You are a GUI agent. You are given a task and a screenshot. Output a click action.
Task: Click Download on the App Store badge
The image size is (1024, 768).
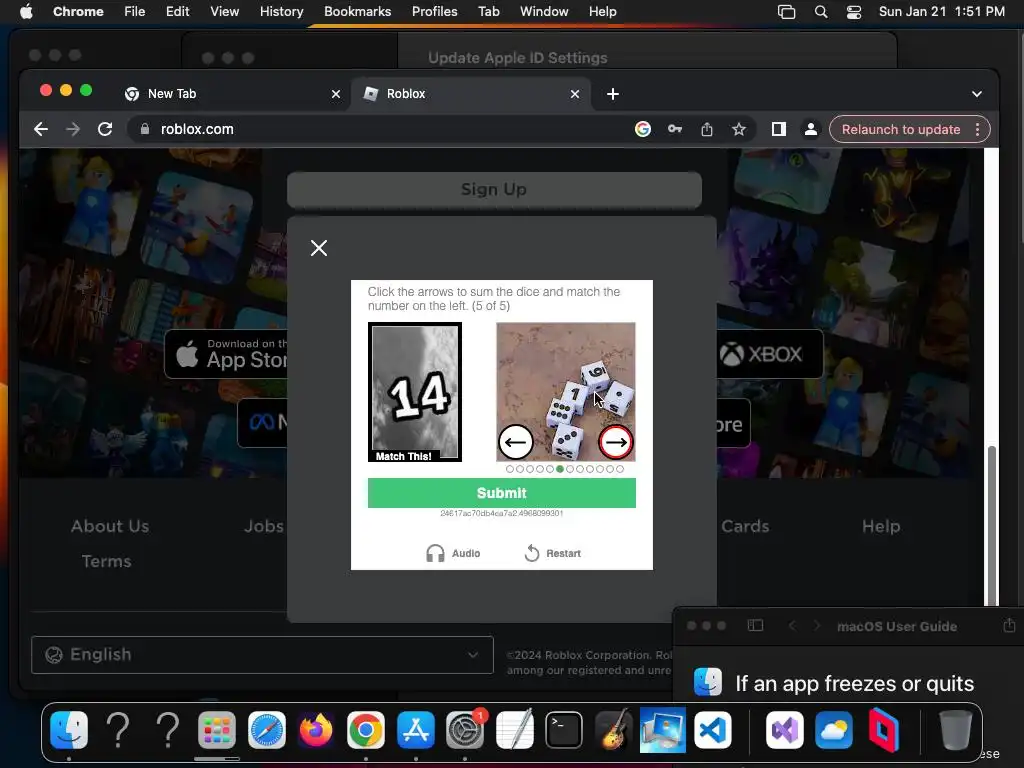click(x=227, y=354)
